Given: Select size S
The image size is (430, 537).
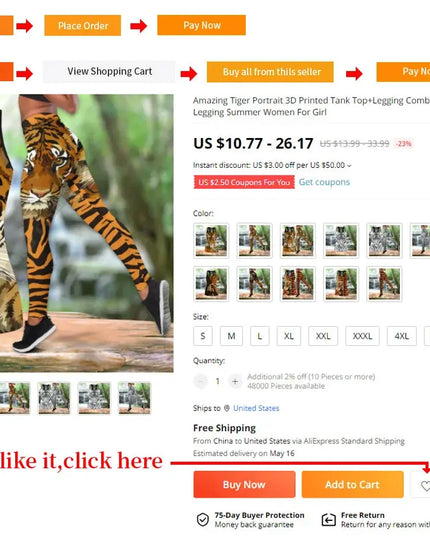Looking at the screenshot, I should pyautogui.click(x=203, y=336).
